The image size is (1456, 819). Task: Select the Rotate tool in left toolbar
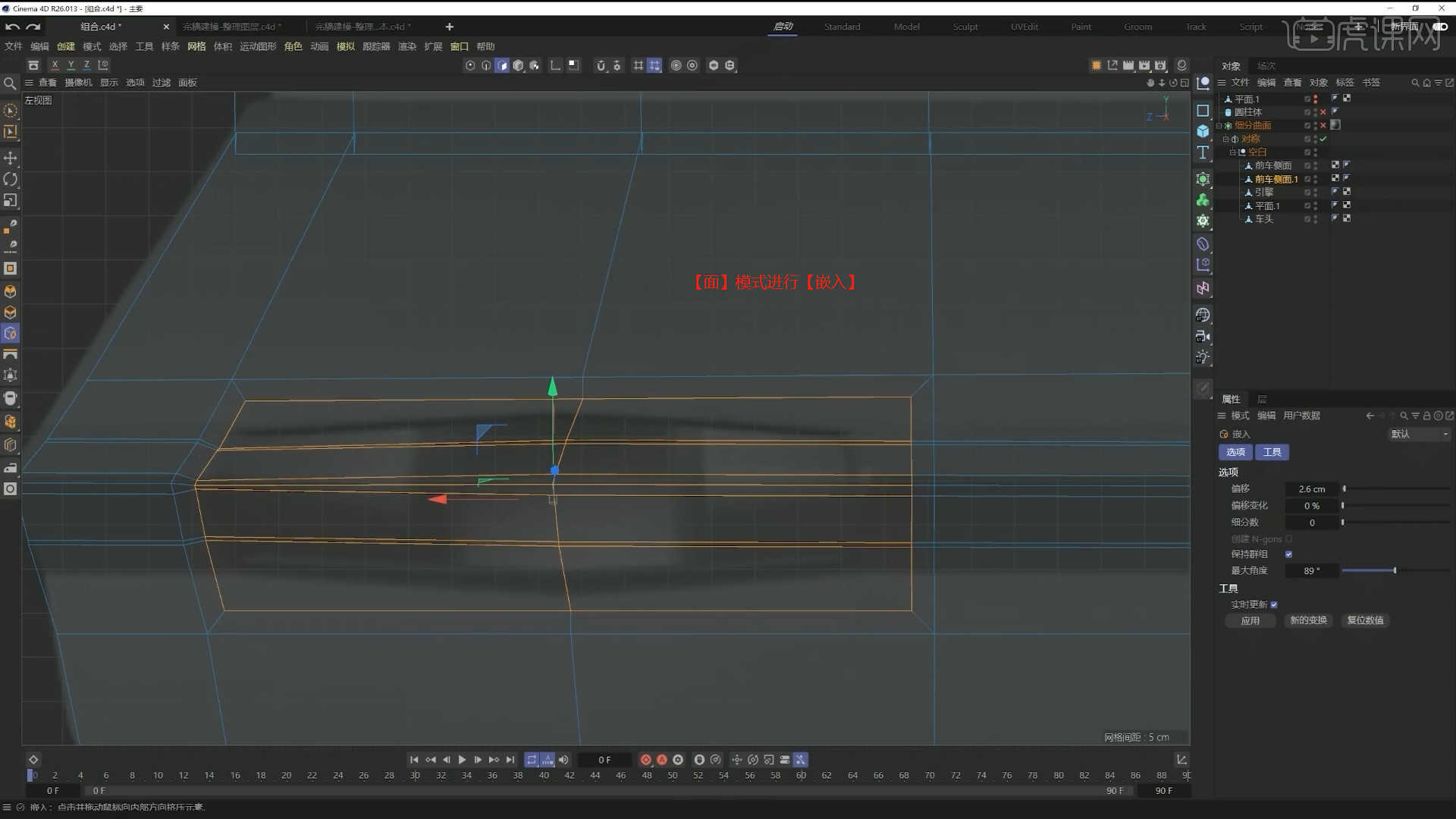pos(11,180)
